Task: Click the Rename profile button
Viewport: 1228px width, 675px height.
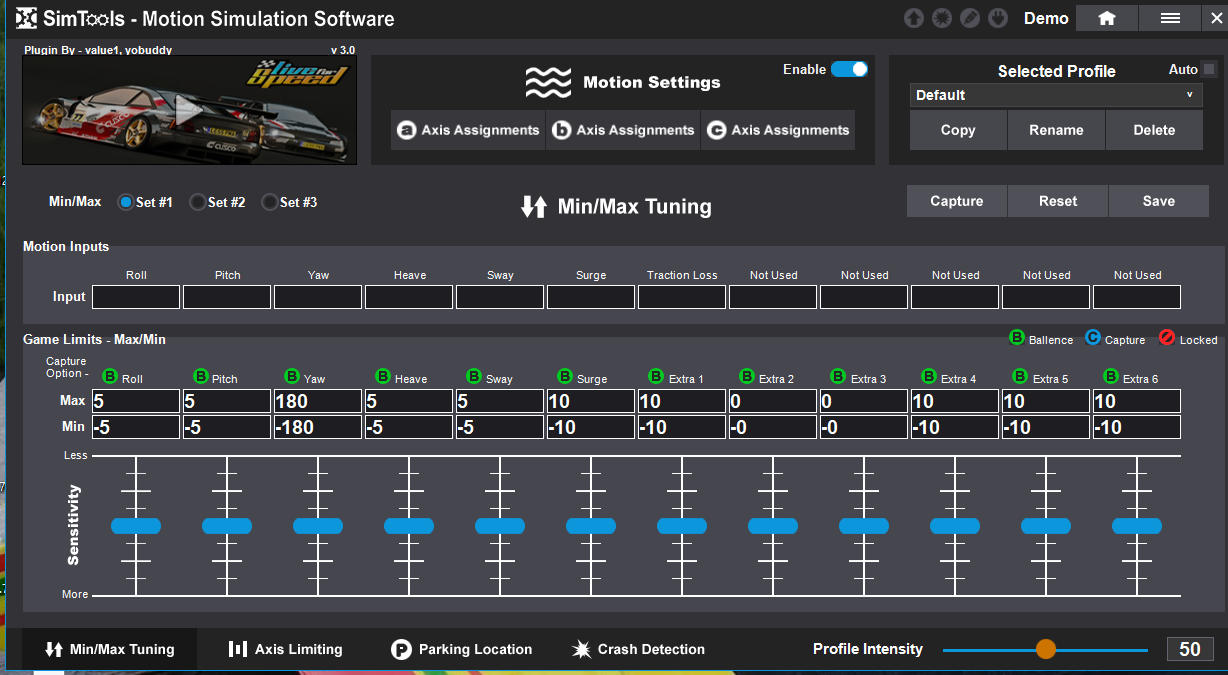Action: (x=1056, y=130)
